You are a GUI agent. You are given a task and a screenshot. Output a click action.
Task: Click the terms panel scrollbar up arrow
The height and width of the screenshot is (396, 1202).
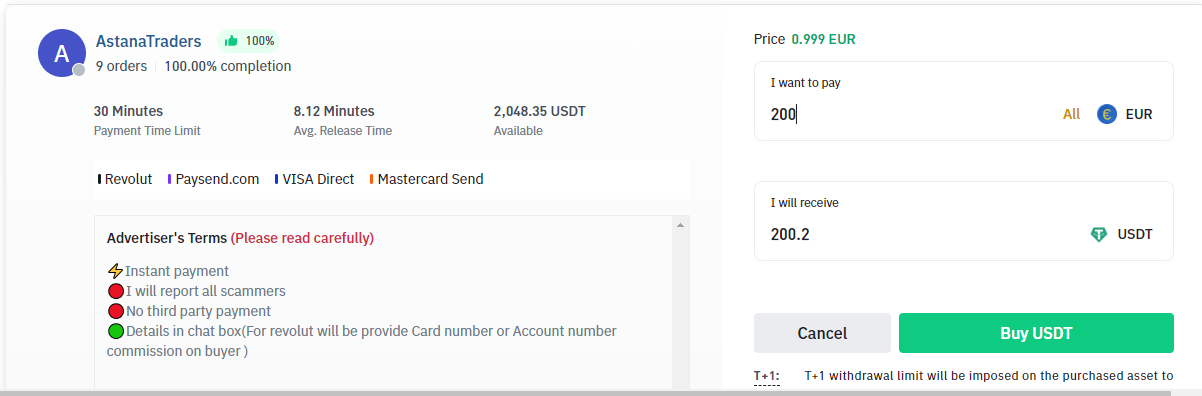[681, 225]
